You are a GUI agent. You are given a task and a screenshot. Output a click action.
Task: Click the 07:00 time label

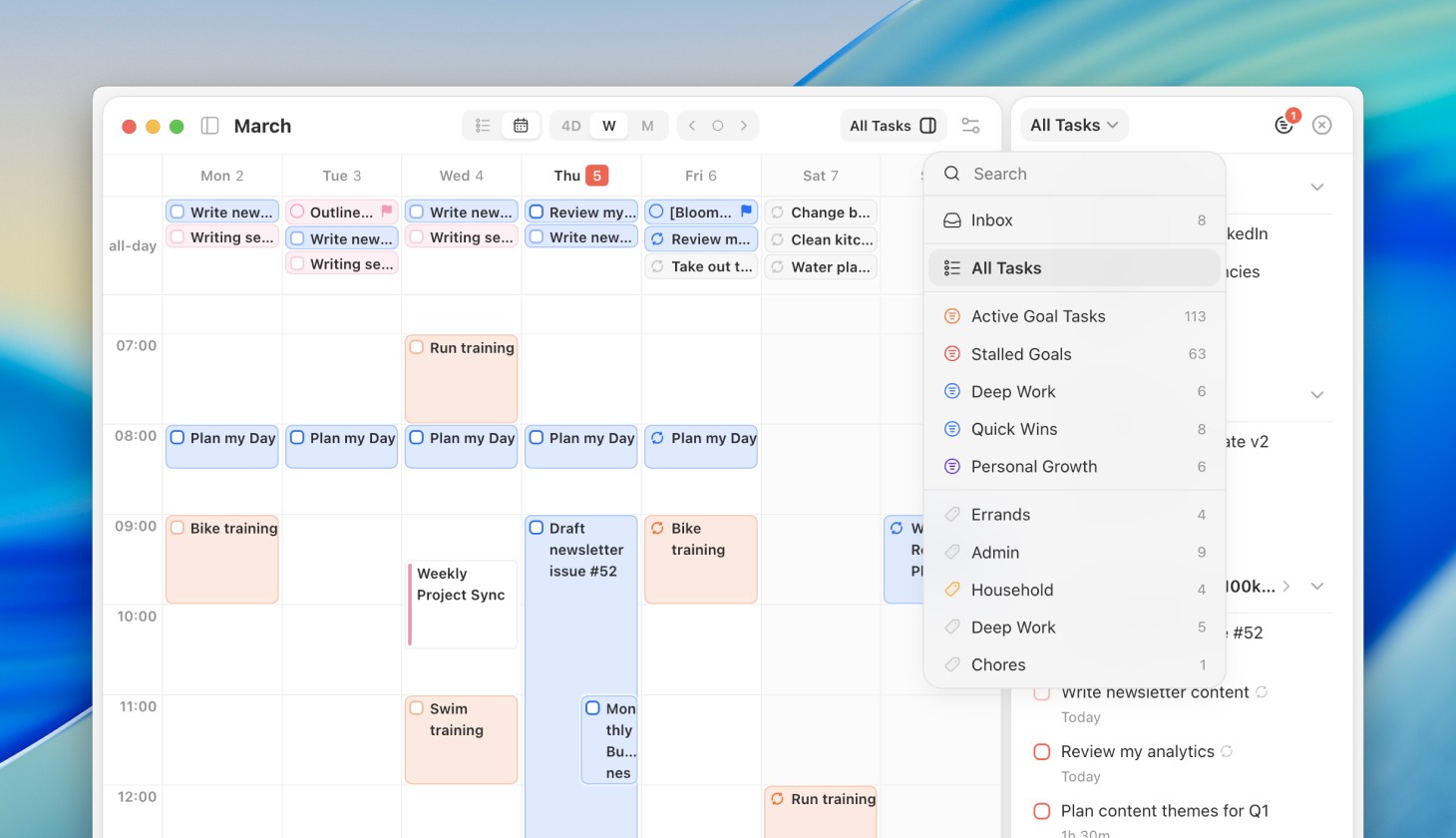click(x=137, y=346)
